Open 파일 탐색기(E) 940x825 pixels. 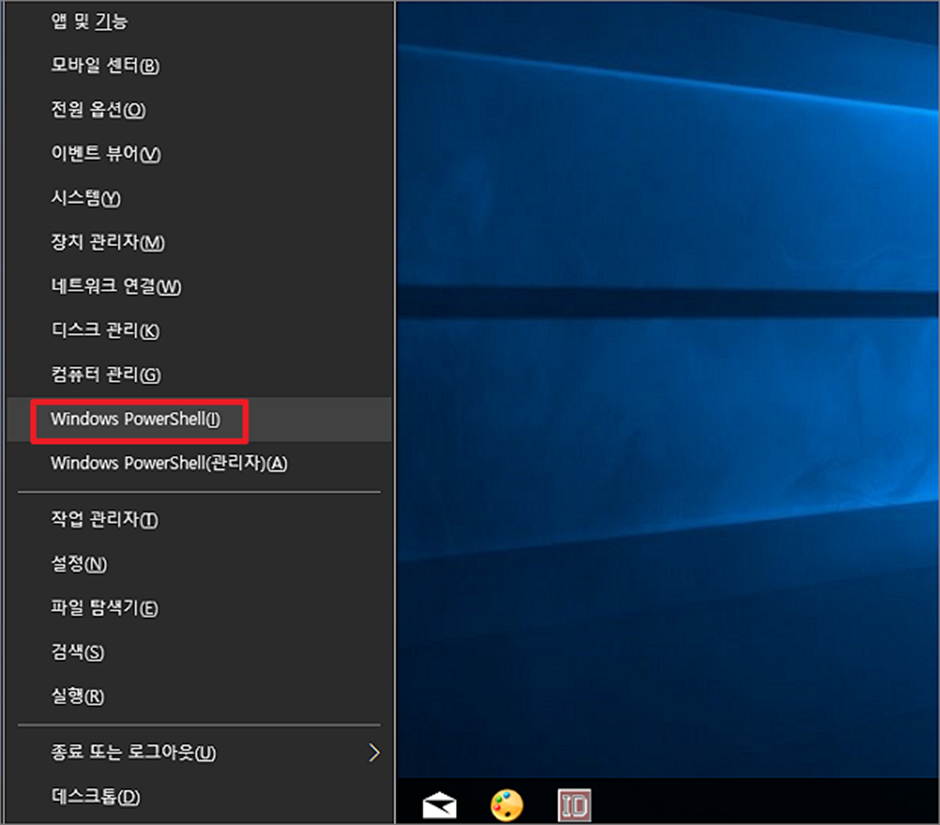[x=198, y=609]
